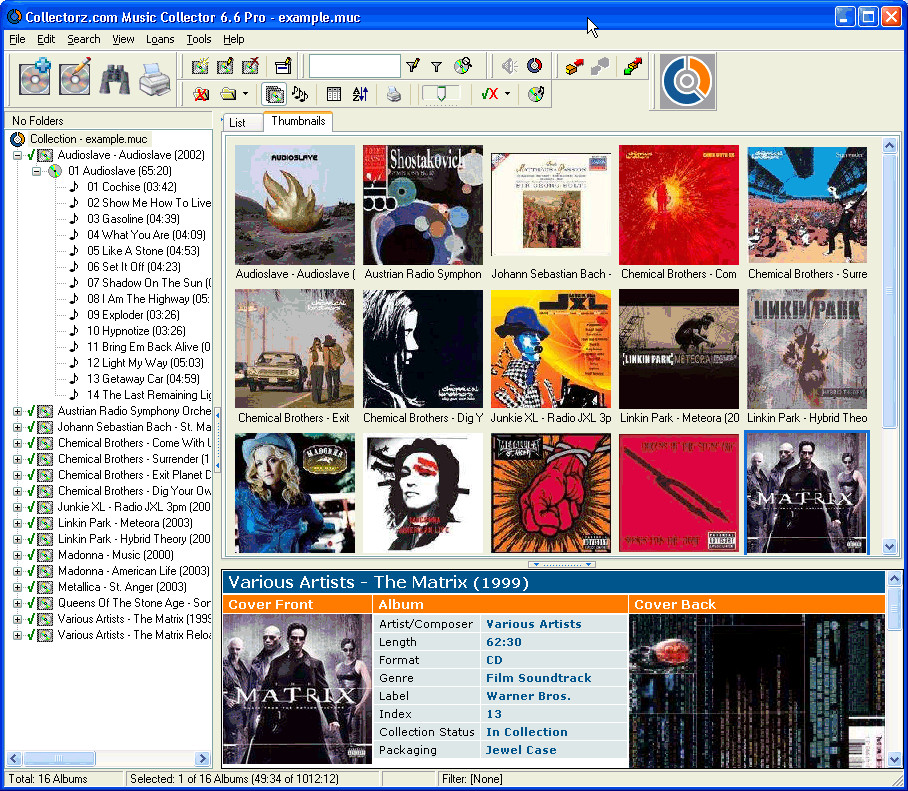Screen dimensions: 908x791
Task: Toggle green checkmark beside Various Artists - The Matrix Reloaded
Action: (x=31, y=635)
